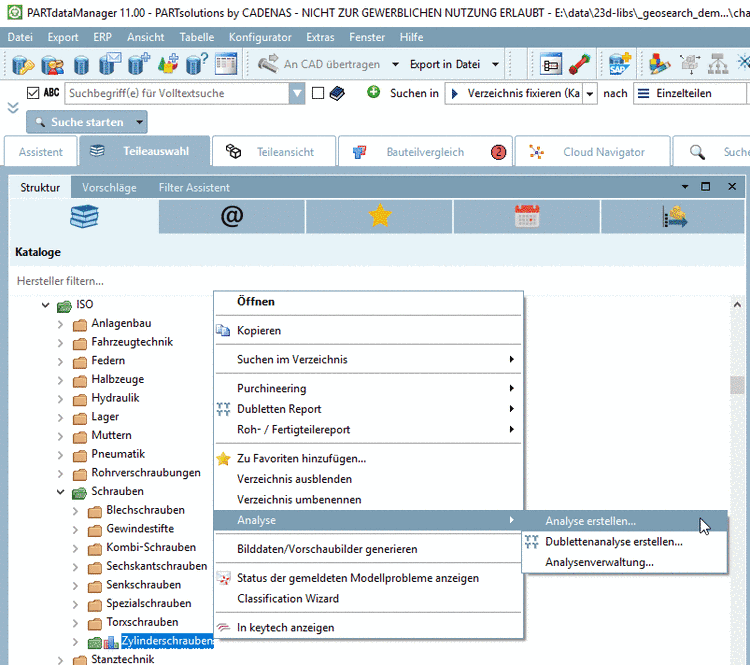Open the An CAD übertragen dropdown arrow
The height and width of the screenshot is (665, 750).
tap(395, 64)
